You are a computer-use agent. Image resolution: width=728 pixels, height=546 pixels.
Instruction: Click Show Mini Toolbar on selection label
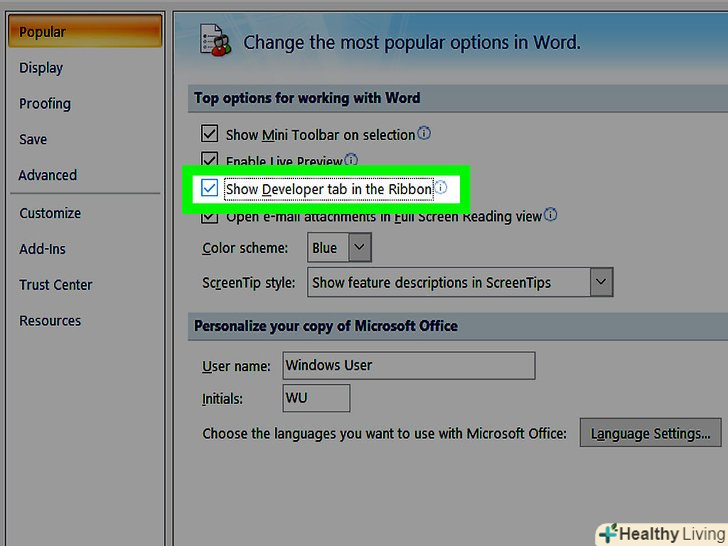[x=320, y=135]
